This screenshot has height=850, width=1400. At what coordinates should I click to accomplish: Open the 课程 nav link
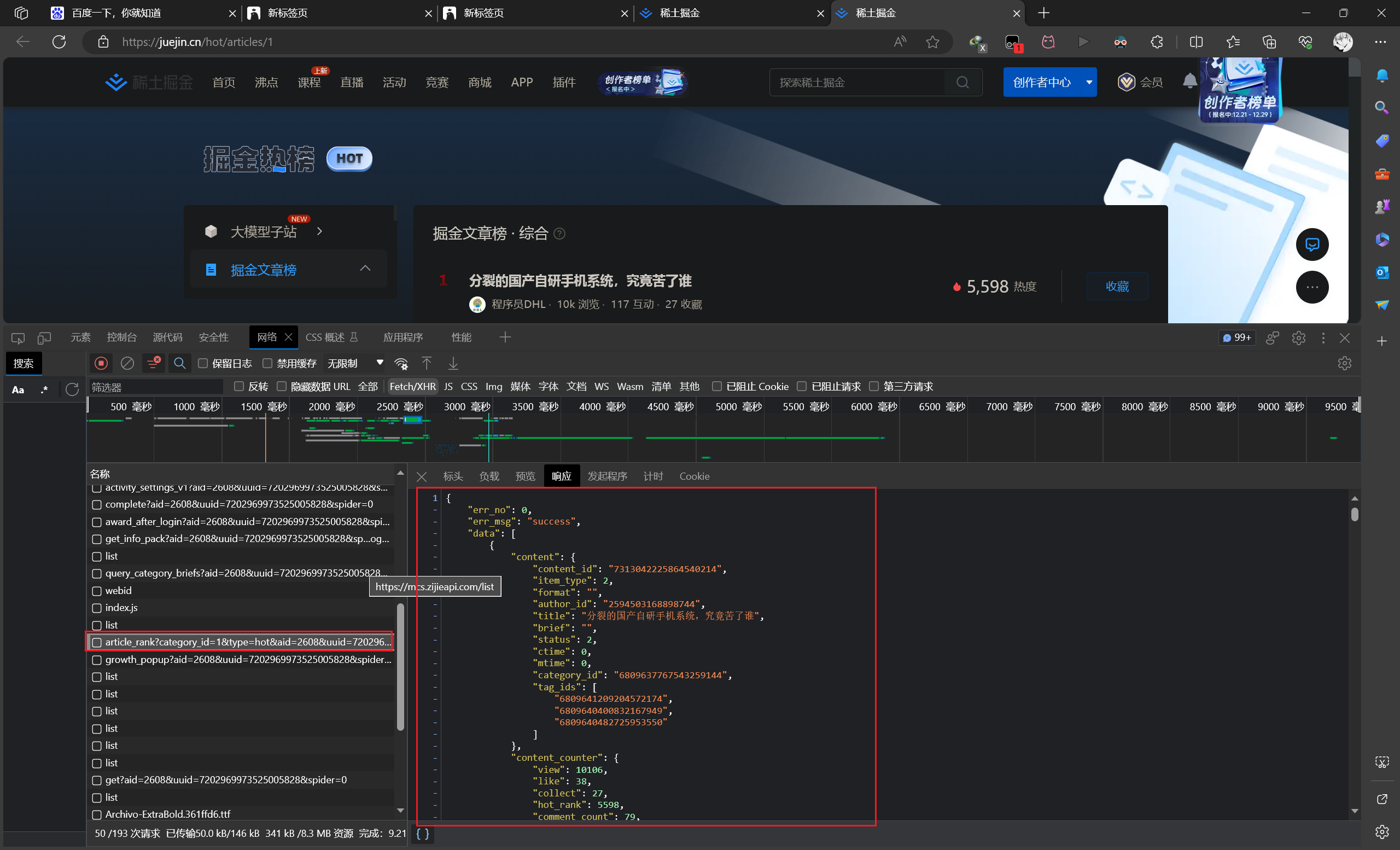309,83
